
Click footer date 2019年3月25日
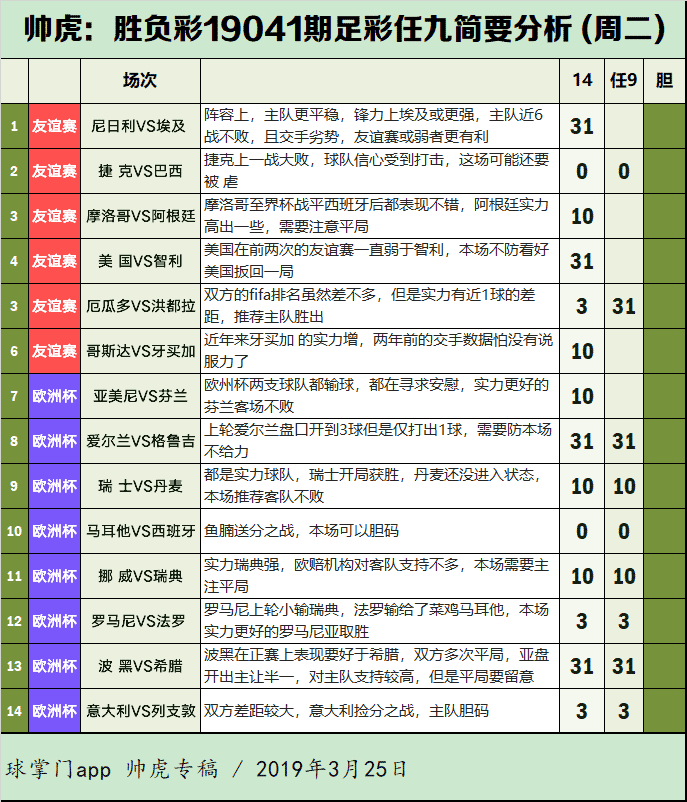point(331,769)
